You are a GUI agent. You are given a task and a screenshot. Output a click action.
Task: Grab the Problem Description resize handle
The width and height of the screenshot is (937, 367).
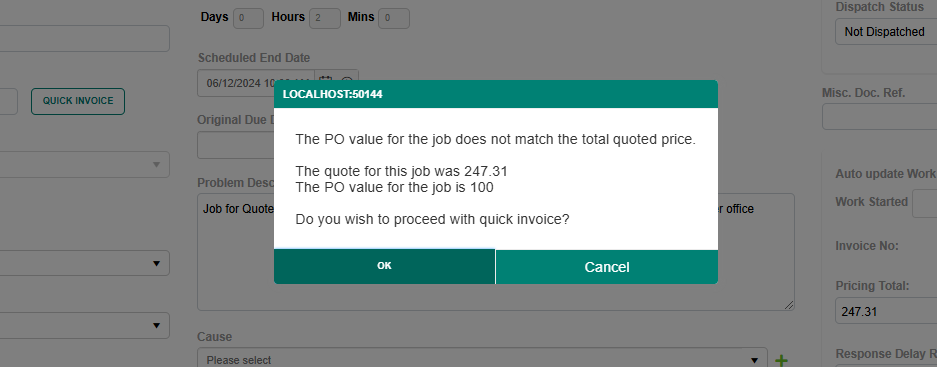789,305
